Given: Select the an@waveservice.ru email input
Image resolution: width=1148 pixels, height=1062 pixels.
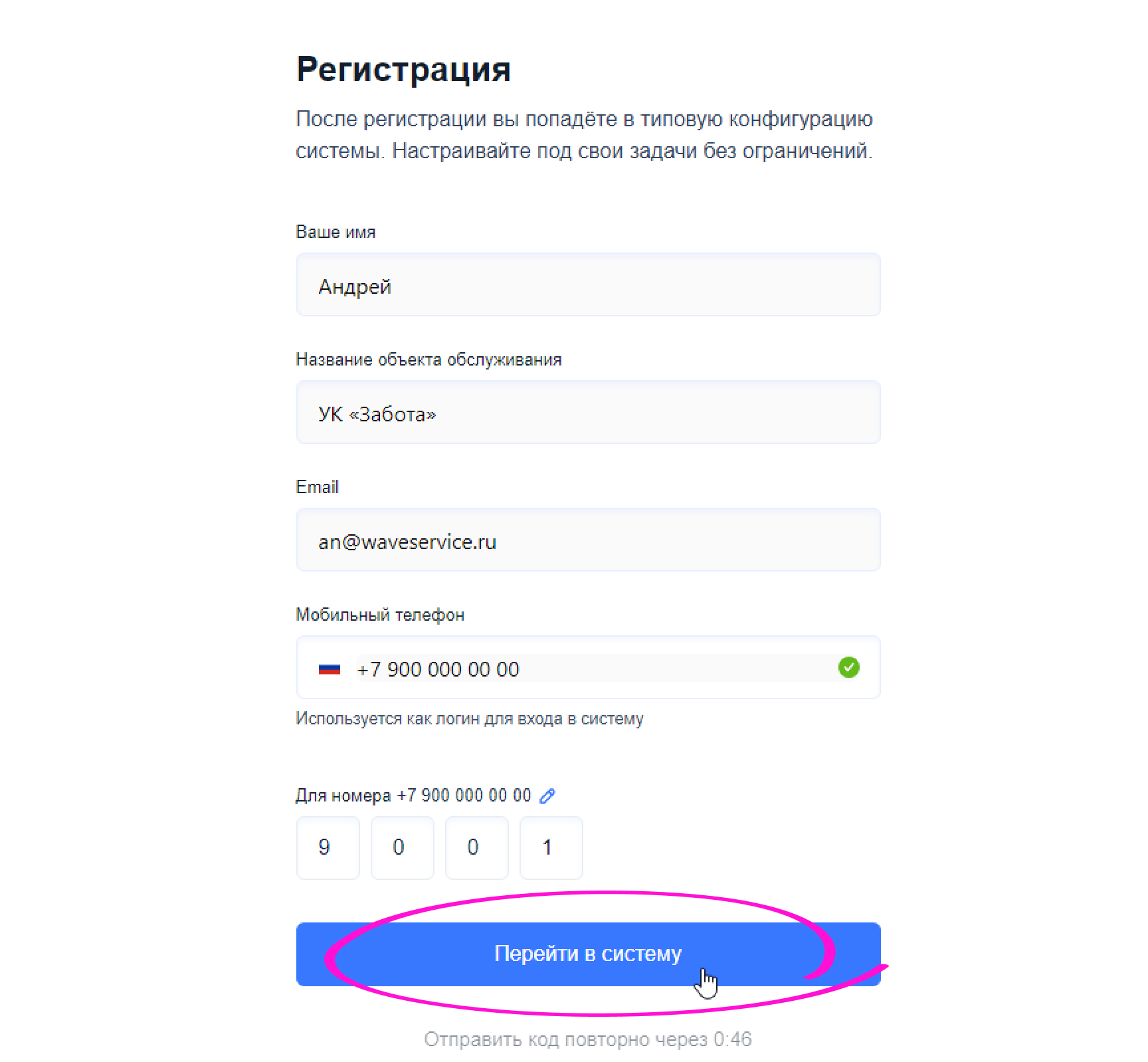Looking at the screenshot, I should pos(588,540).
